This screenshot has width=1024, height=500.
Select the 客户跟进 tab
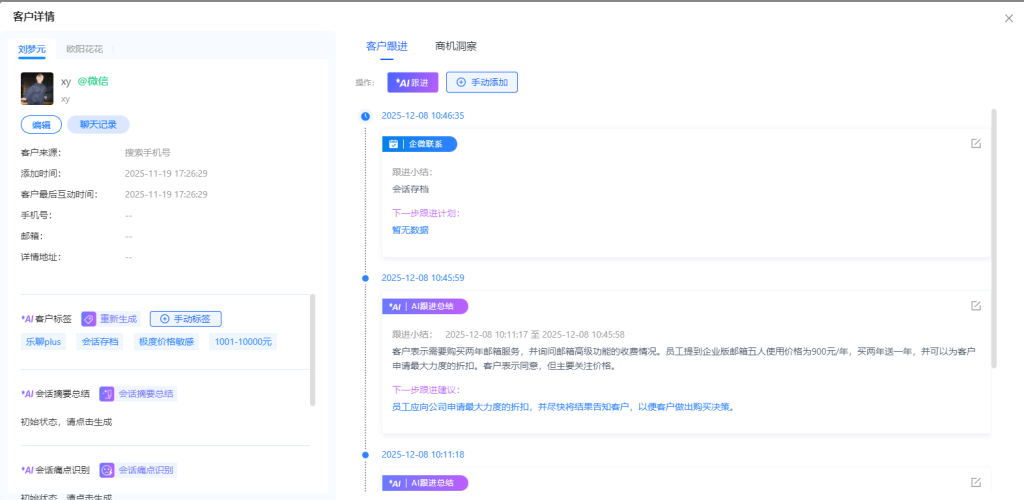(x=386, y=46)
